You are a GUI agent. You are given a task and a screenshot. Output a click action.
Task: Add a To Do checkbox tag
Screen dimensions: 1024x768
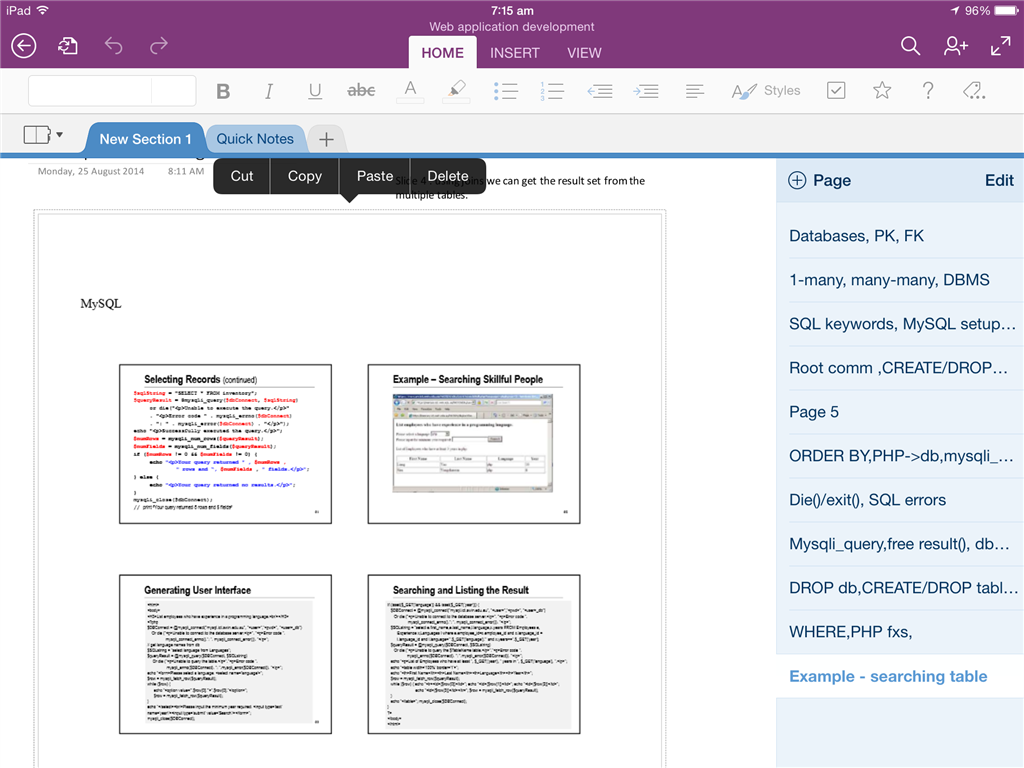[x=836, y=90]
